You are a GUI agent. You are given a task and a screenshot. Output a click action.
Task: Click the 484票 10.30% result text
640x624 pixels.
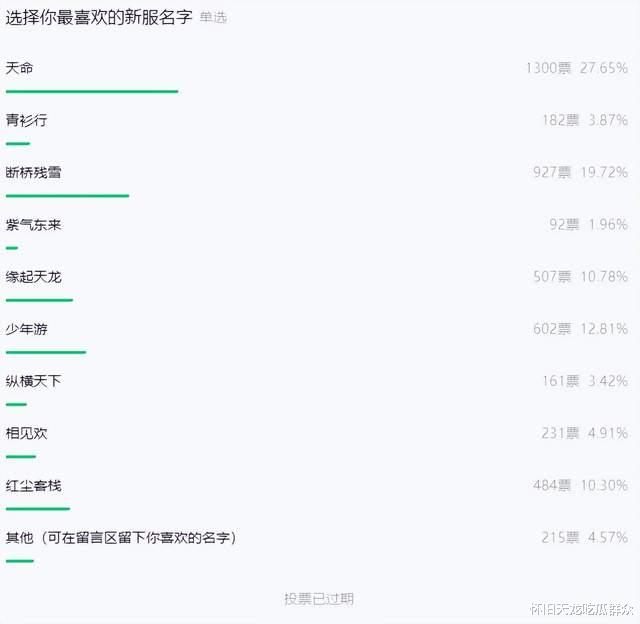[x=580, y=486]
